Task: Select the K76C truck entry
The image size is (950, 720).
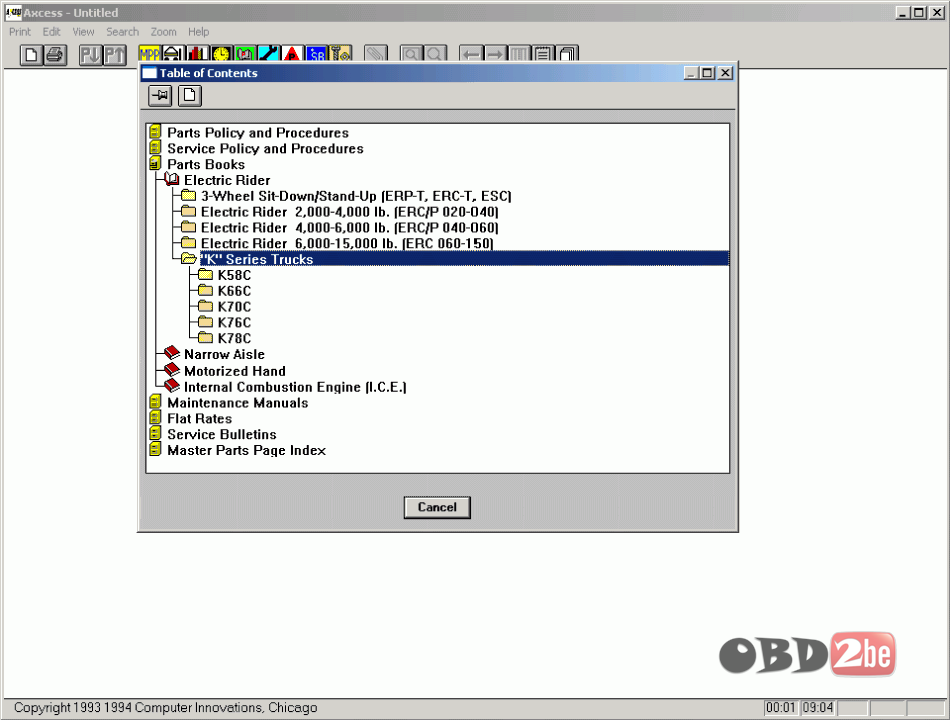Action: (234, 322)
